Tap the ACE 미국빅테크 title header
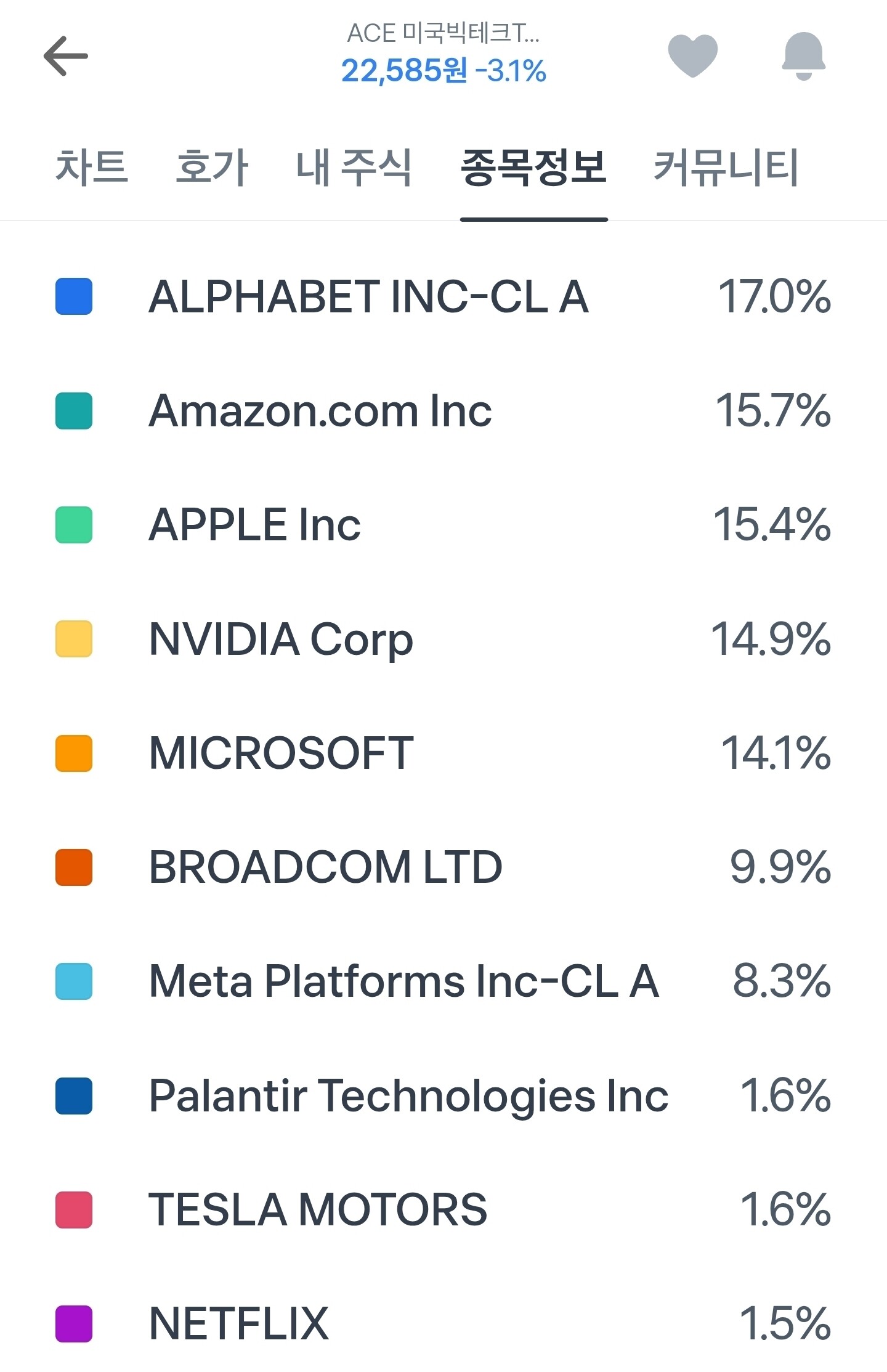The height and width of the screenshot is (1372, 887). click(x=443, y=33)
